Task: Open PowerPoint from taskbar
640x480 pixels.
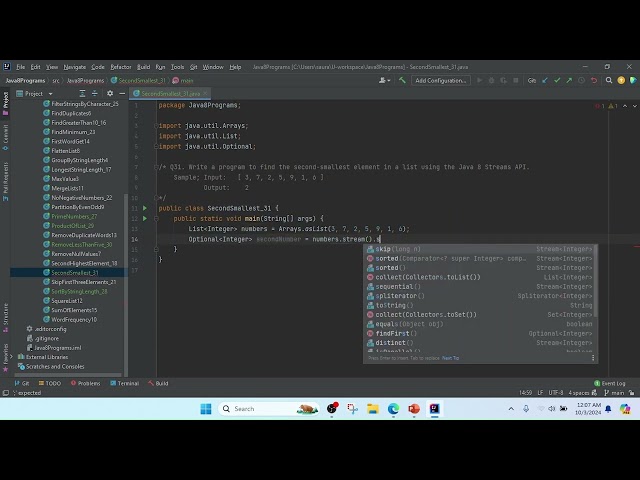Action: [x=414, y=409]
